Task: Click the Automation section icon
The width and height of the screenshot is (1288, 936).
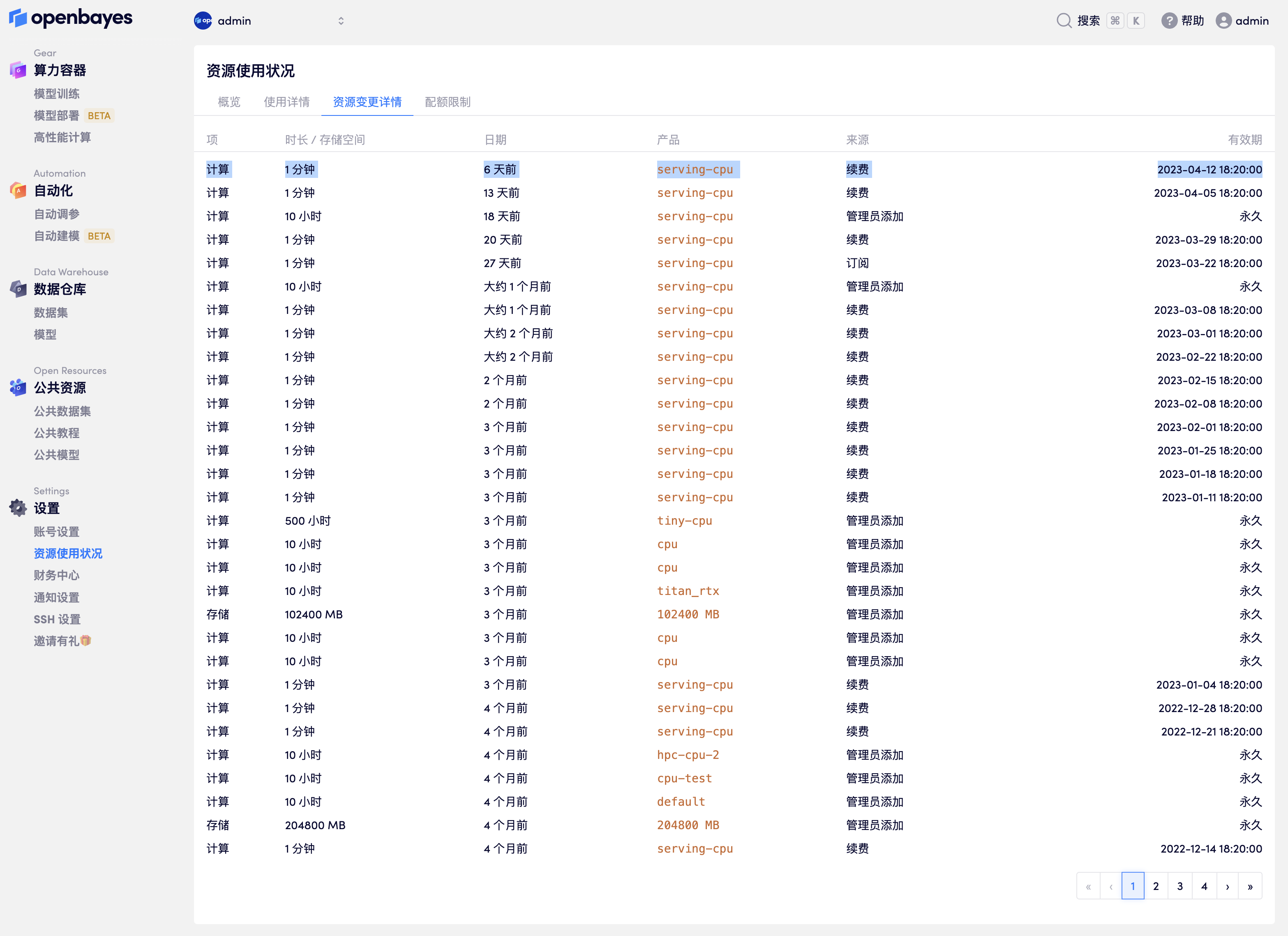Action: [x=18, y=191]
